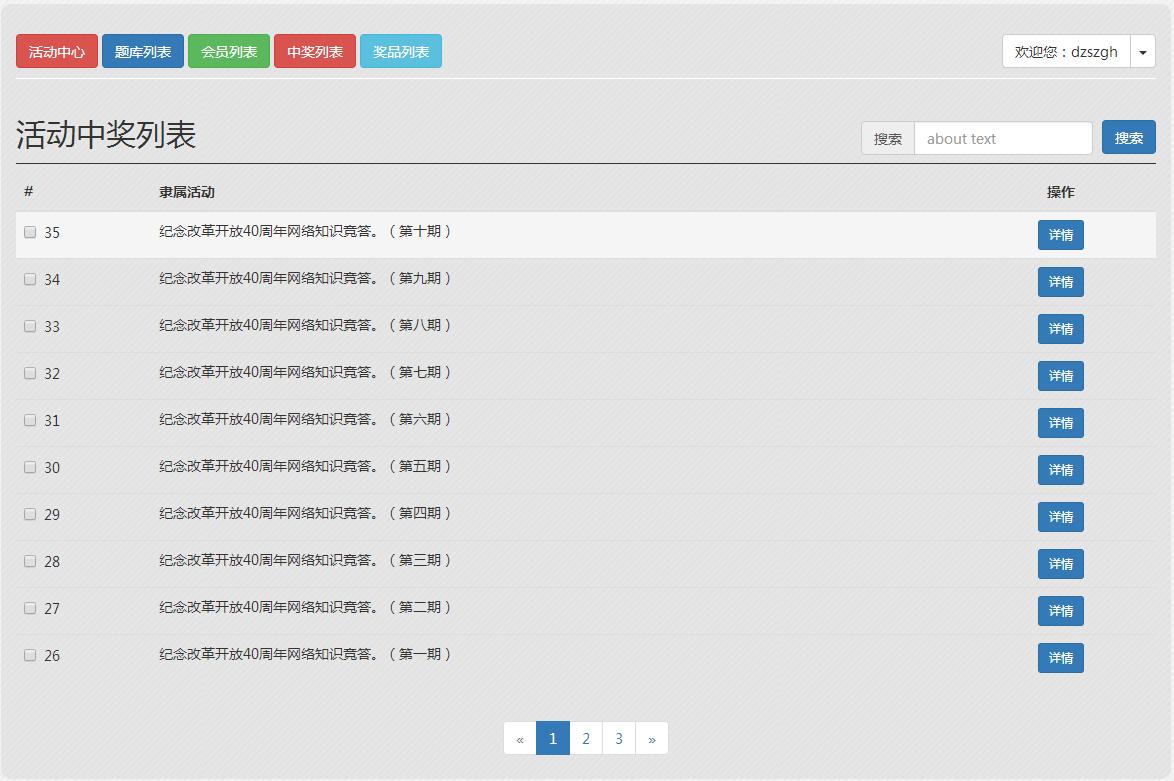Select the checkbox for row 28
This screenshot has height=781, width=1174.
pyautogui.click(x=30, y=561)
